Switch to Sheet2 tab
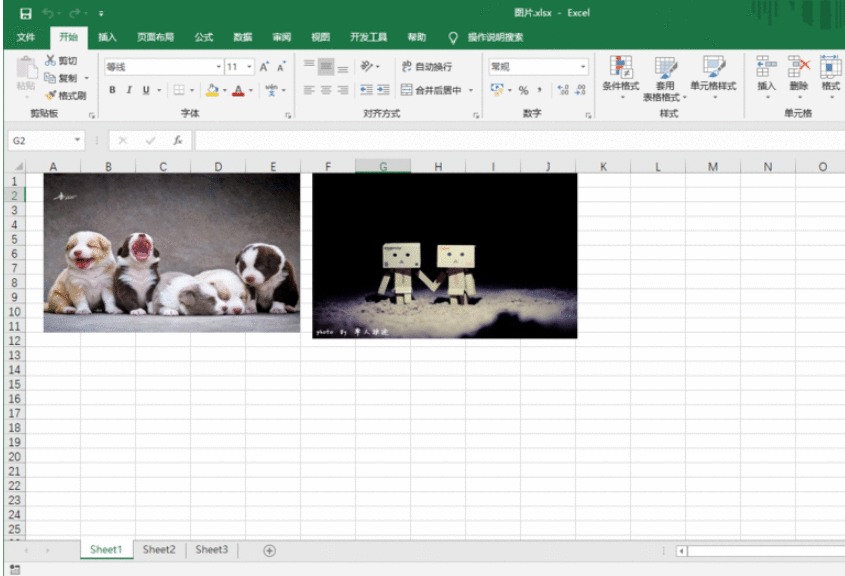845x576 pixels. coord(159,550)
